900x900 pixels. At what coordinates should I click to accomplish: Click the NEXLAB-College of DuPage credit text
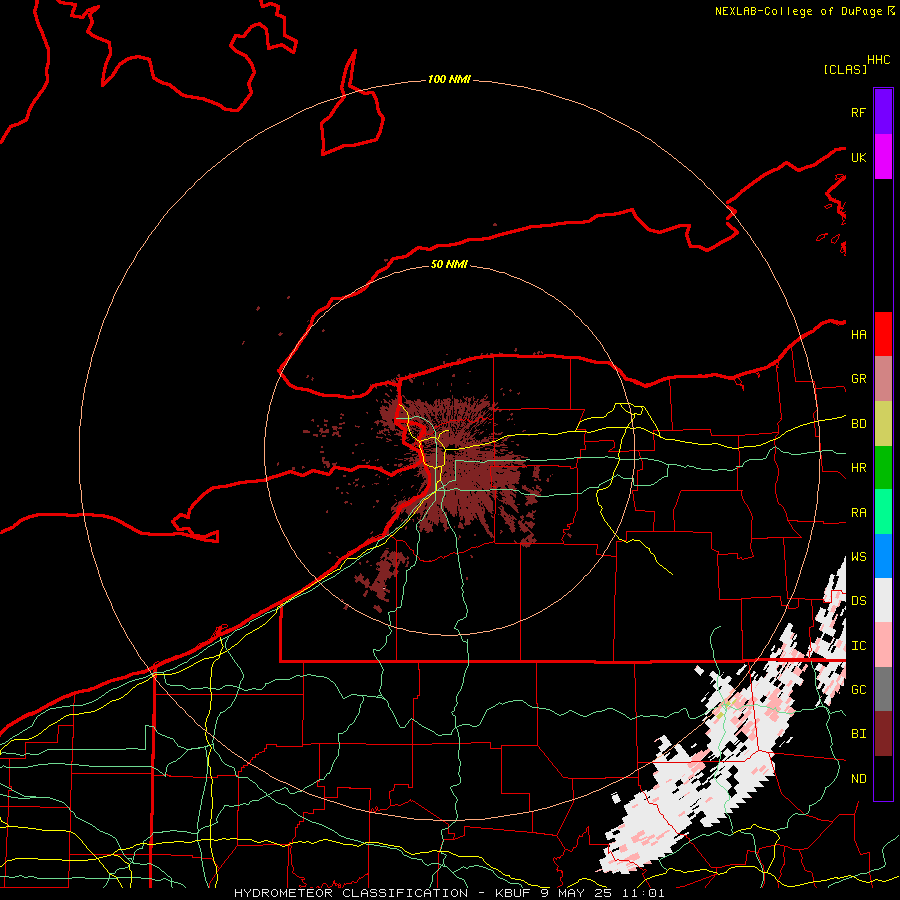tap(798, 11)
